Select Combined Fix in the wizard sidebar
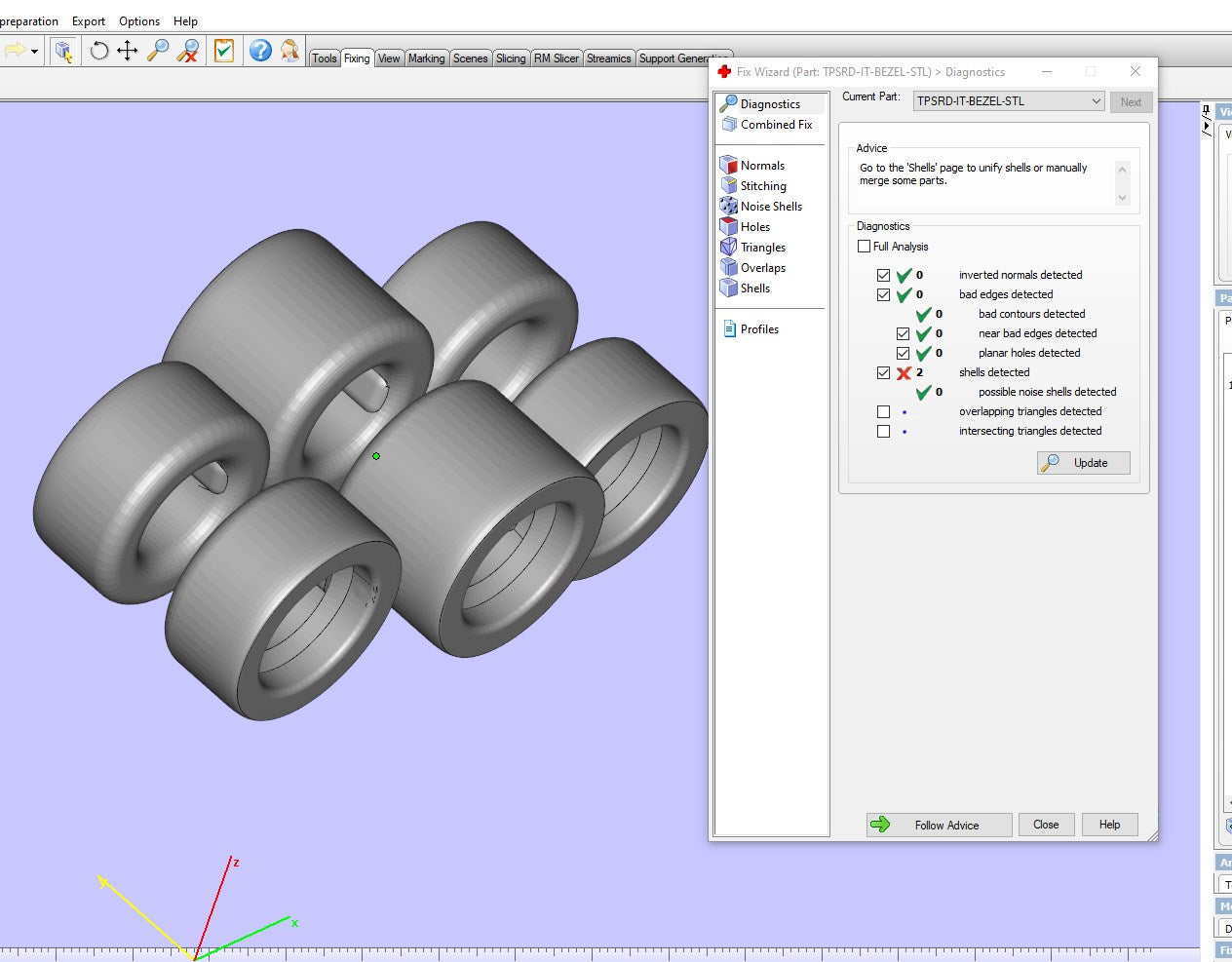This screenshot has height=962, width=1232. [775, 125]
